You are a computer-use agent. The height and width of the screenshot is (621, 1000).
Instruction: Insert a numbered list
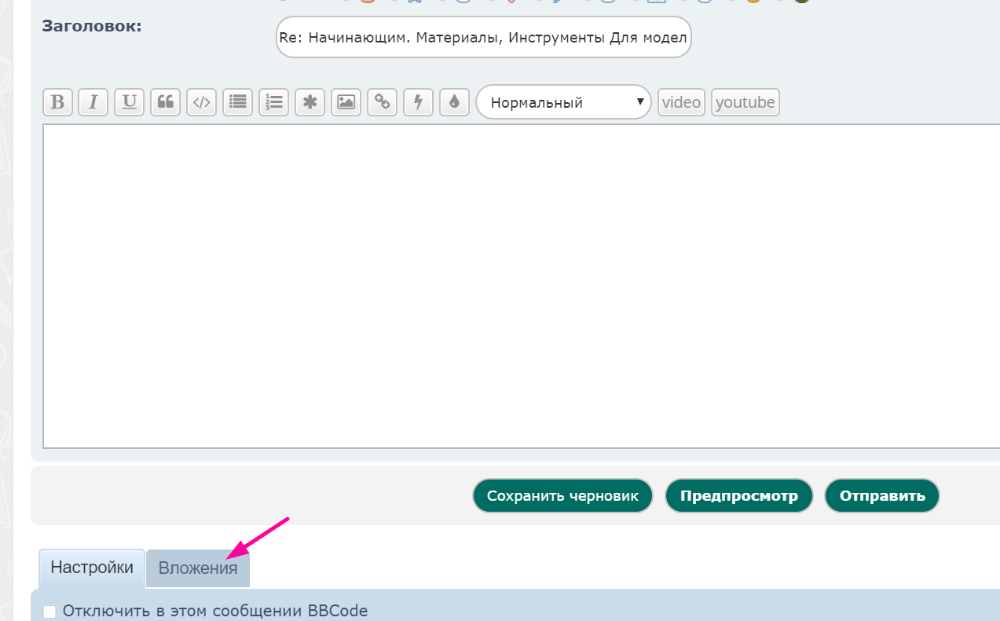[x=273, y=102]
